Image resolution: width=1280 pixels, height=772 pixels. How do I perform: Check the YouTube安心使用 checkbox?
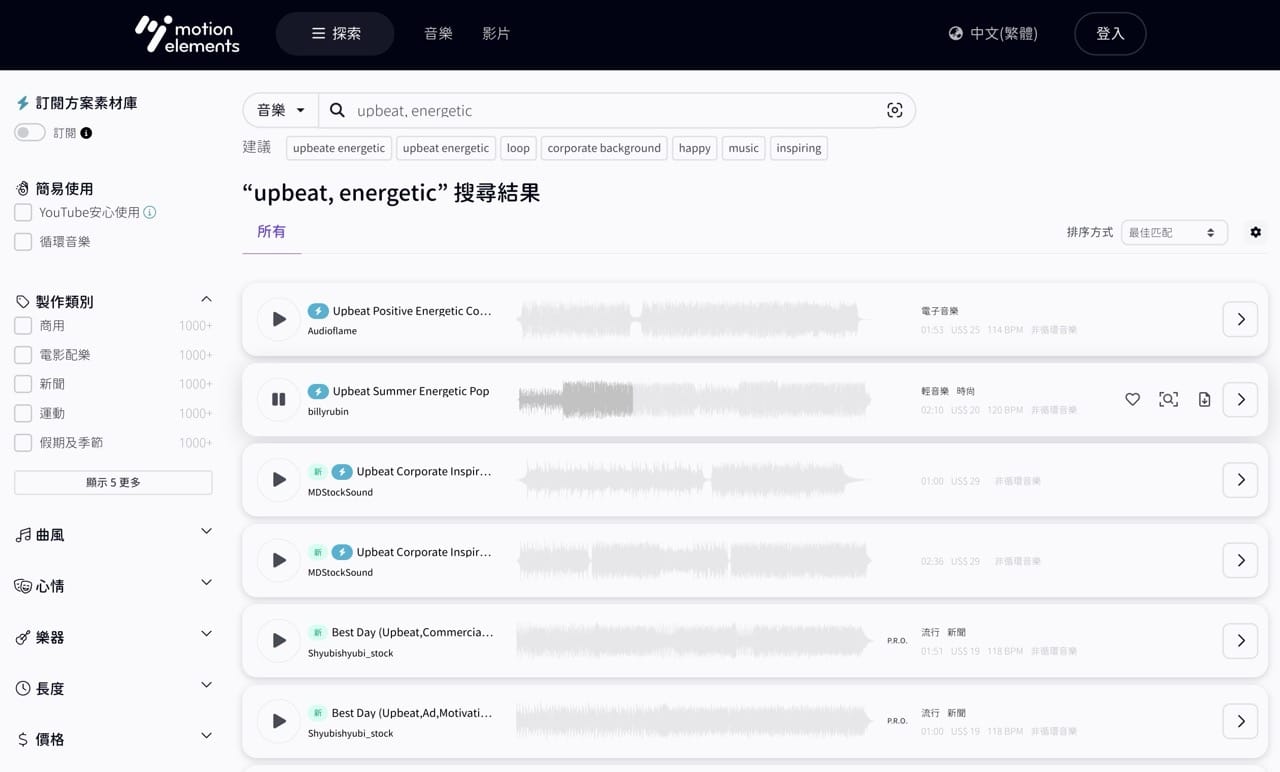click(x=23, y=213)
